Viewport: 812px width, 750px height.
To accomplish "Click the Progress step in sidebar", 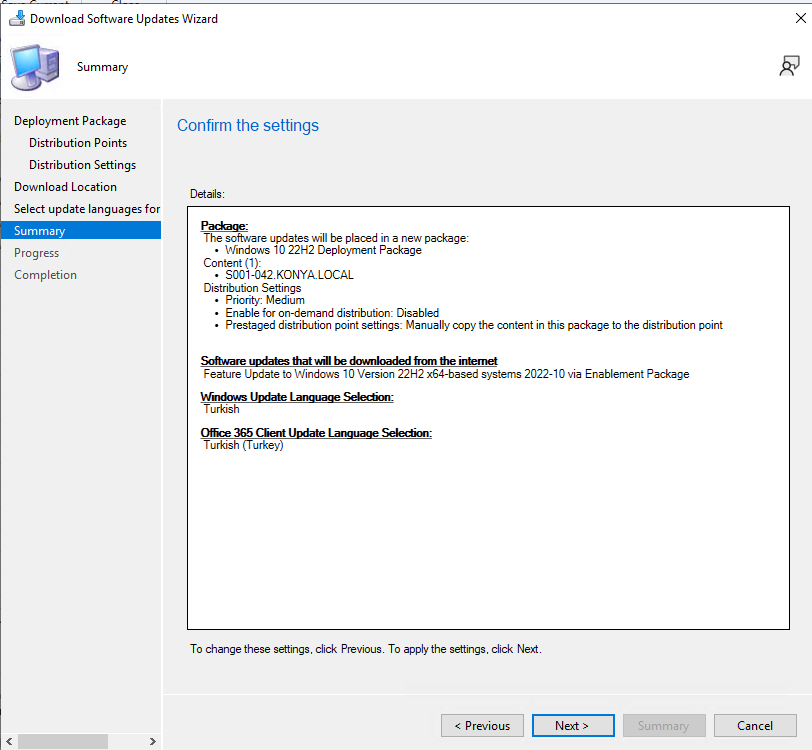I will coord(36,253).
